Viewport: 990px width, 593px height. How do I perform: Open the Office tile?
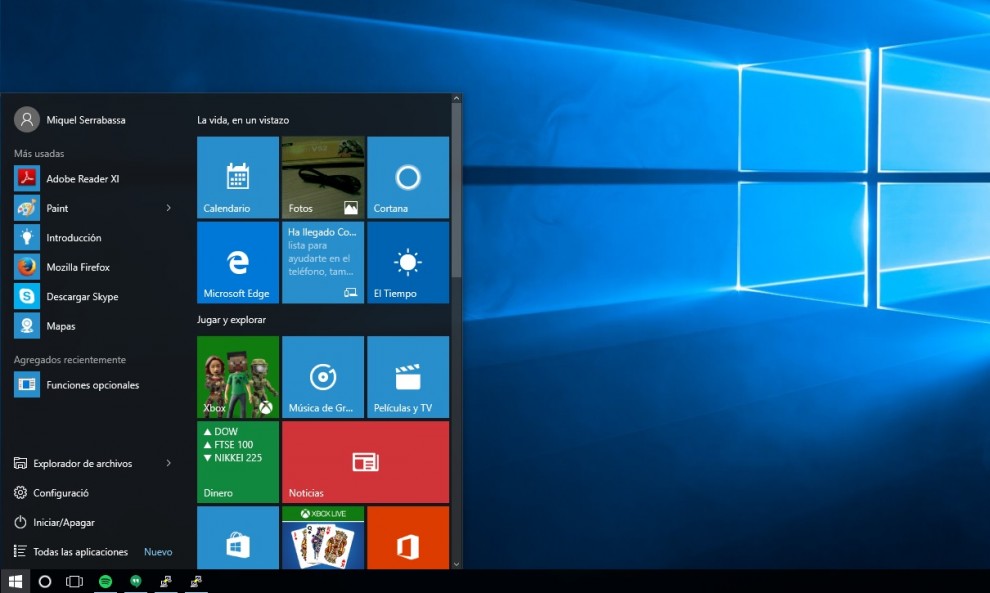click(x=408, y=538)
